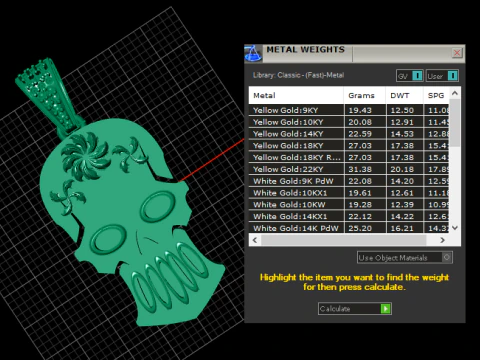
Task: Select the Yellow Gold:10KY row
Action: pos(349,122)
